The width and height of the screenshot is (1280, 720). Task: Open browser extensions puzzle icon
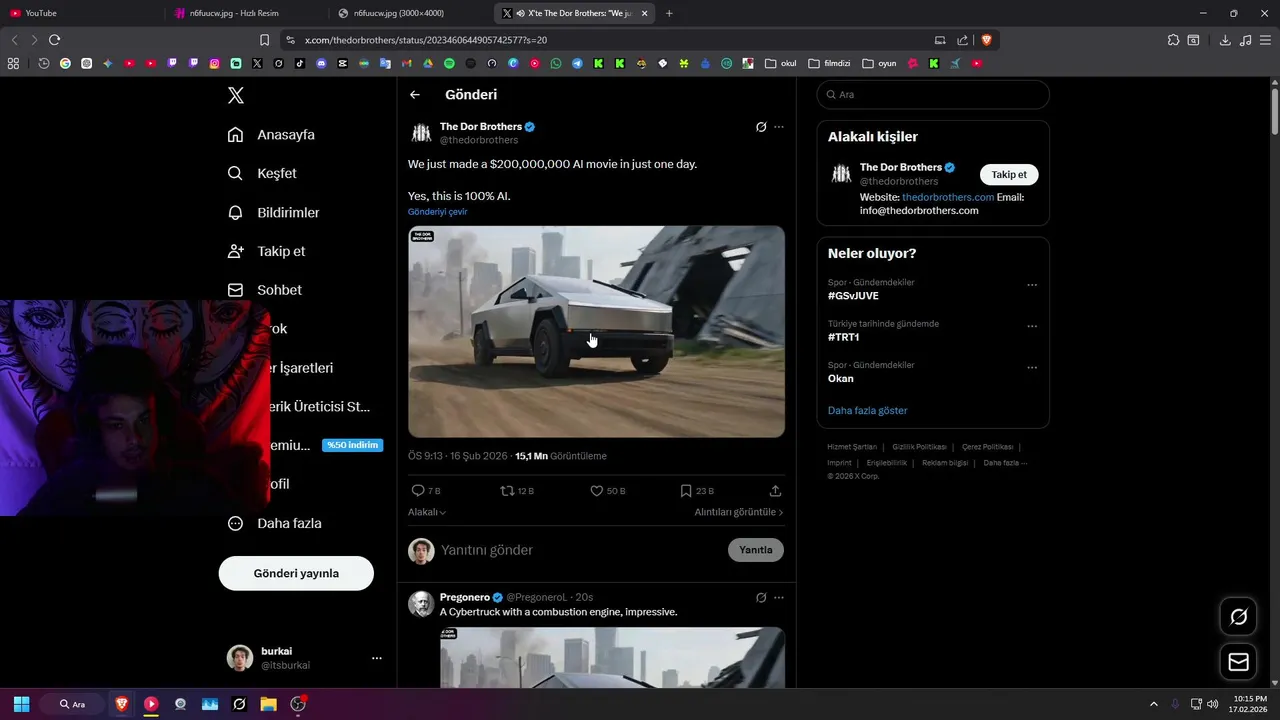click(x=1173, y=40)
